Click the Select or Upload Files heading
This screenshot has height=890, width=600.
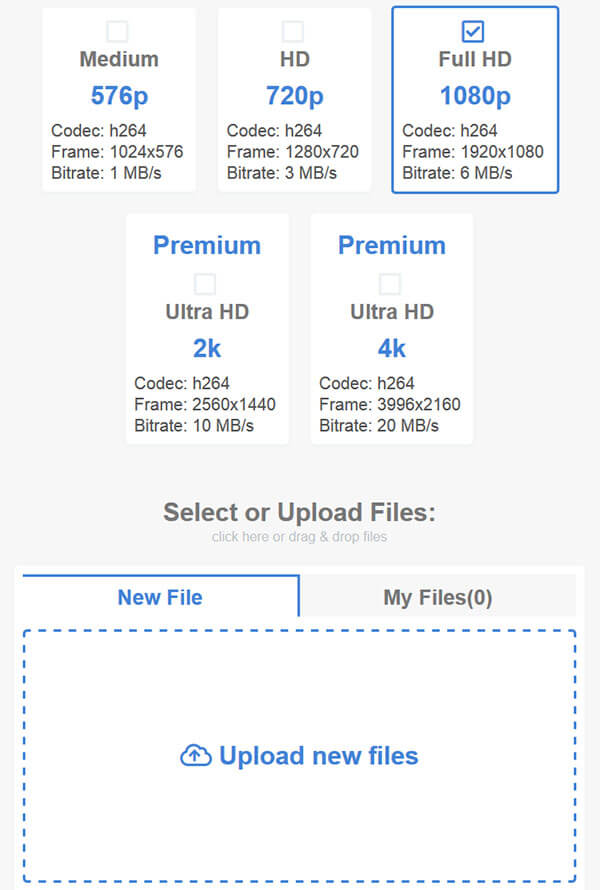pyautogui.click(x=299, y=512)
